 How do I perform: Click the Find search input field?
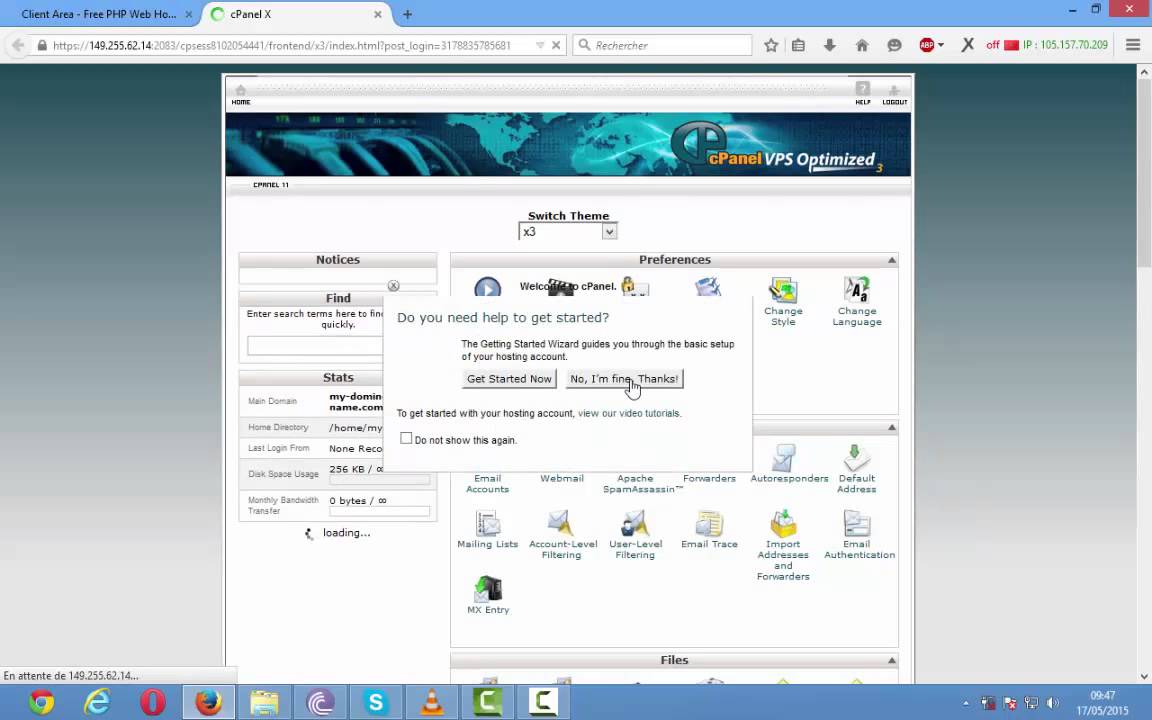pyautogui.click(x=315, y=346)
